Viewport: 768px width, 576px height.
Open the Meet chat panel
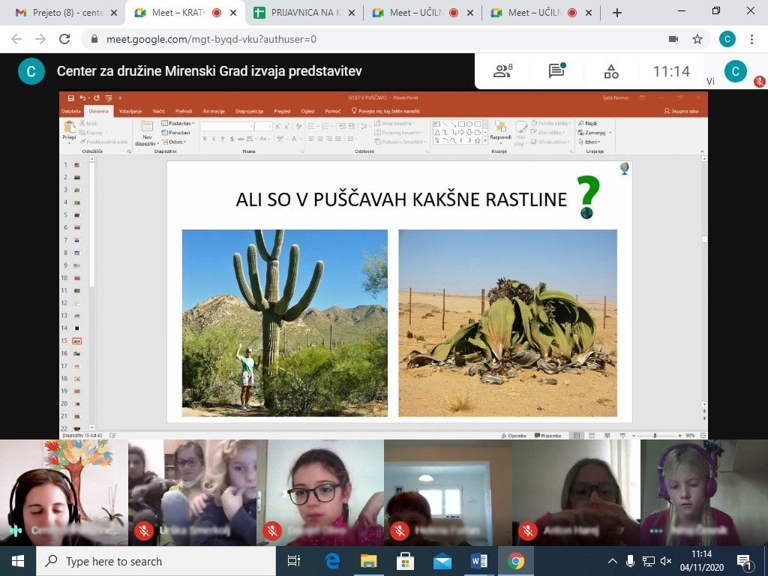[x=556, y=72]
